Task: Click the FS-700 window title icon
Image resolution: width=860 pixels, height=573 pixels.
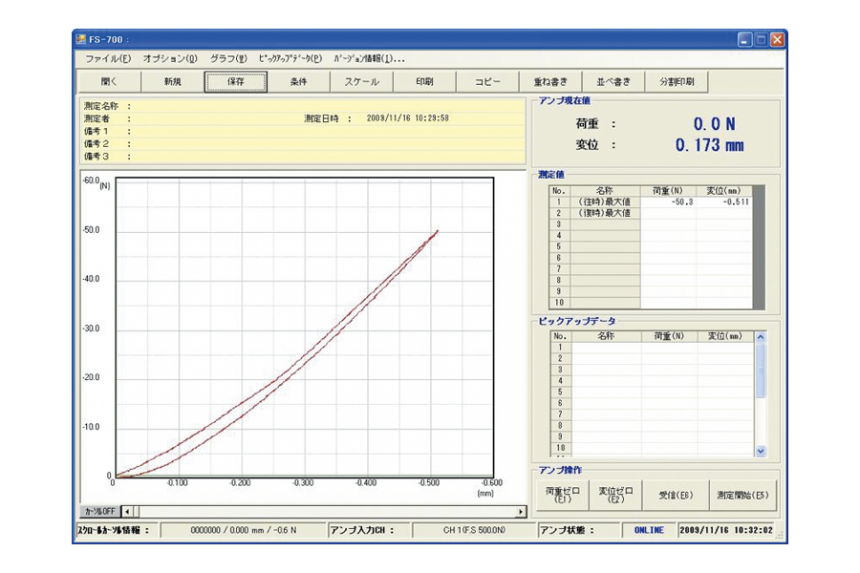Action: tap(81, 39)
